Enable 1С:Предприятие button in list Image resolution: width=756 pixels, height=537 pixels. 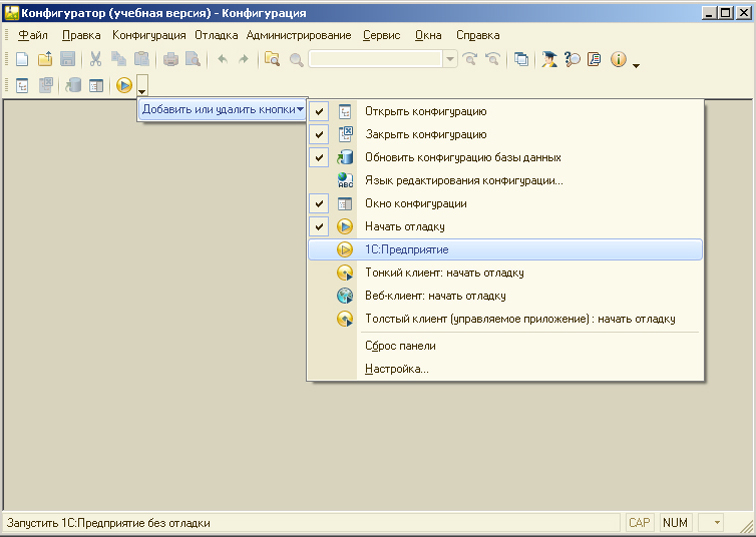505,250
